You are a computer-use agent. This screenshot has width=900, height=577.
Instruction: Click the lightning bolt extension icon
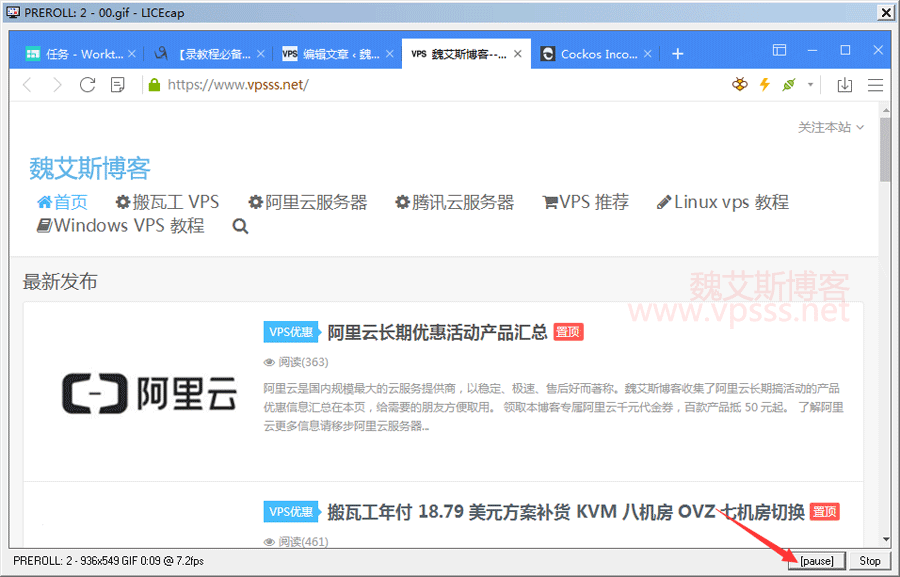point(765,85)
